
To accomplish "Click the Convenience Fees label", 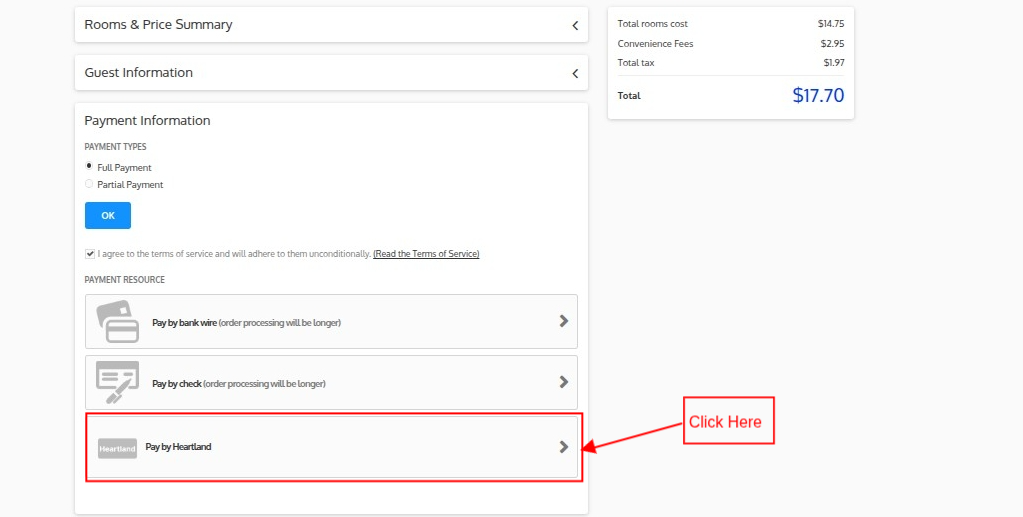I will tap(655, 44).
